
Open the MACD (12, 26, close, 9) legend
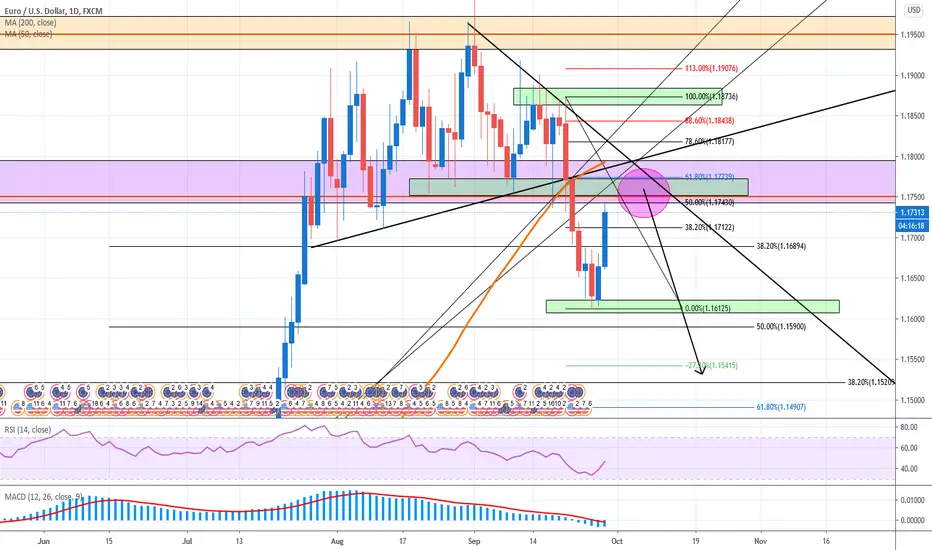click(43, 496)
